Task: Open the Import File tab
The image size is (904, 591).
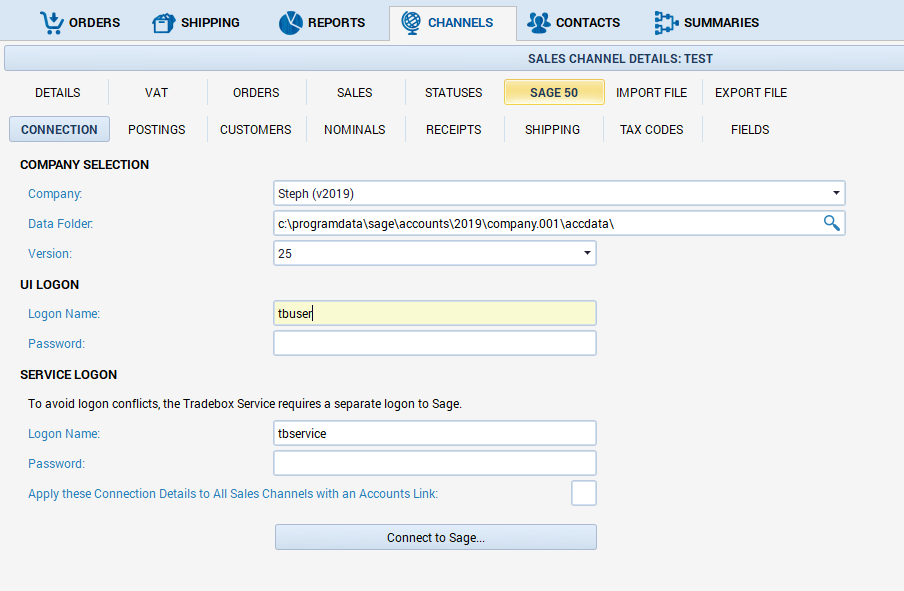Action: [651, 92]
